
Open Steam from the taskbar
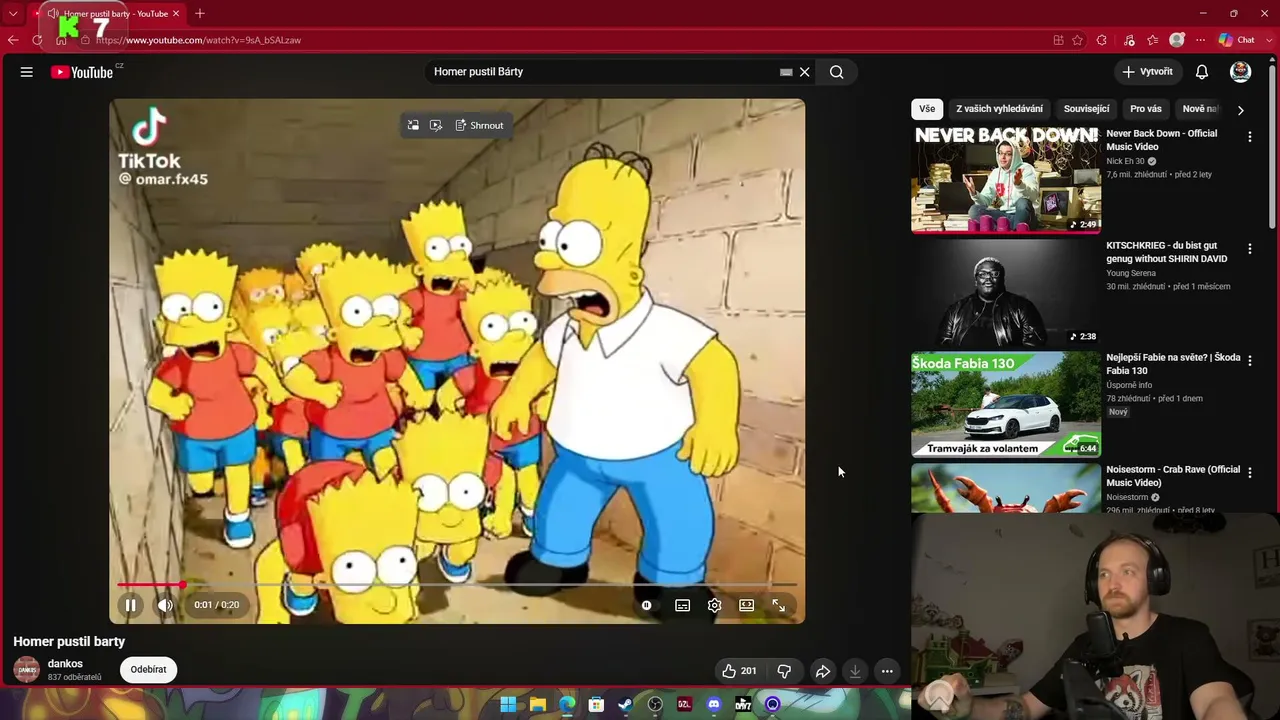625,704
